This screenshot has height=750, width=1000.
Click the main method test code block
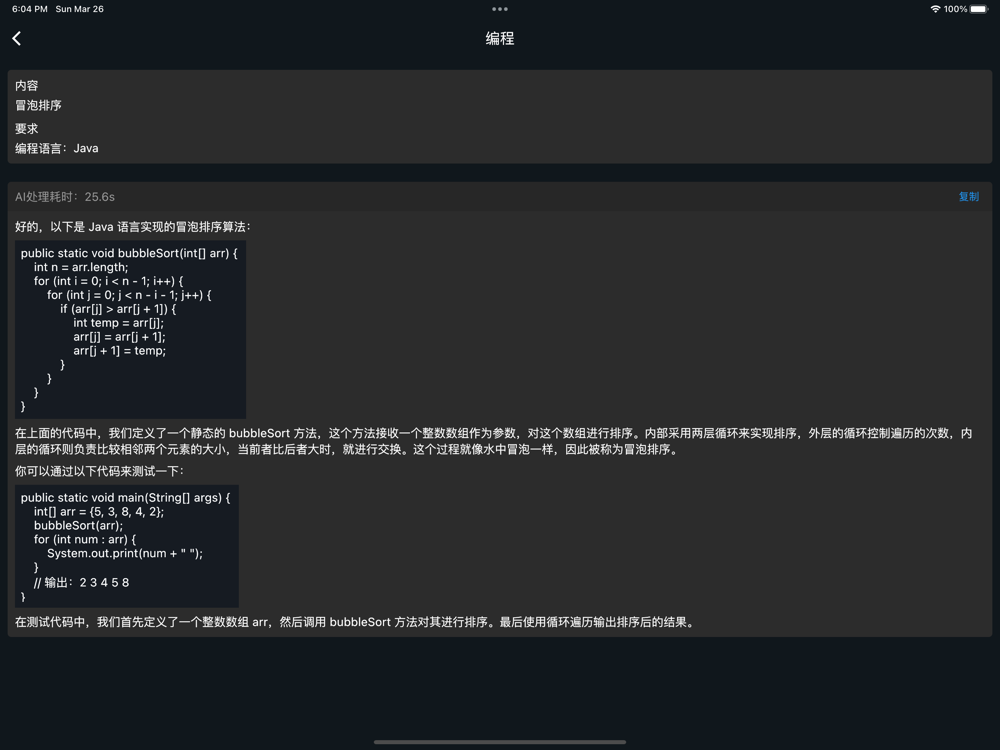pyautogui.click(x=126, y=546)
